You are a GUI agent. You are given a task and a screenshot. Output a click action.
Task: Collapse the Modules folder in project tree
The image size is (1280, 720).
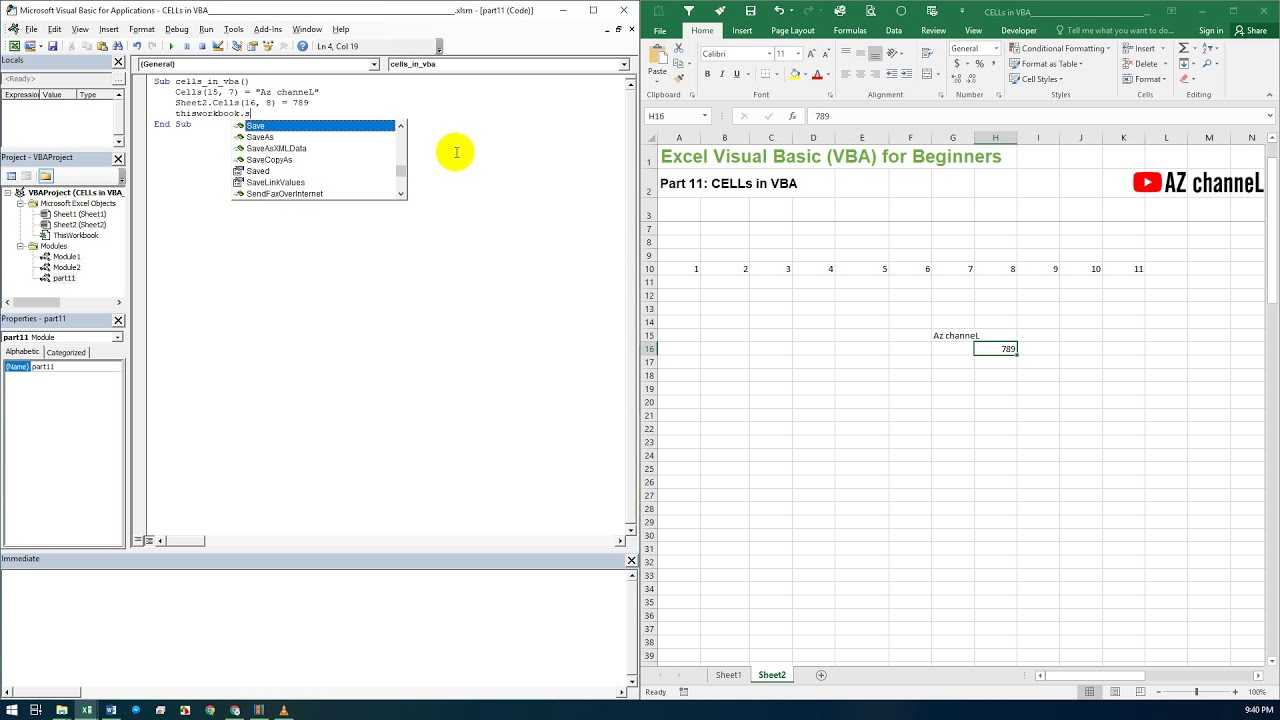coord(20,246)
